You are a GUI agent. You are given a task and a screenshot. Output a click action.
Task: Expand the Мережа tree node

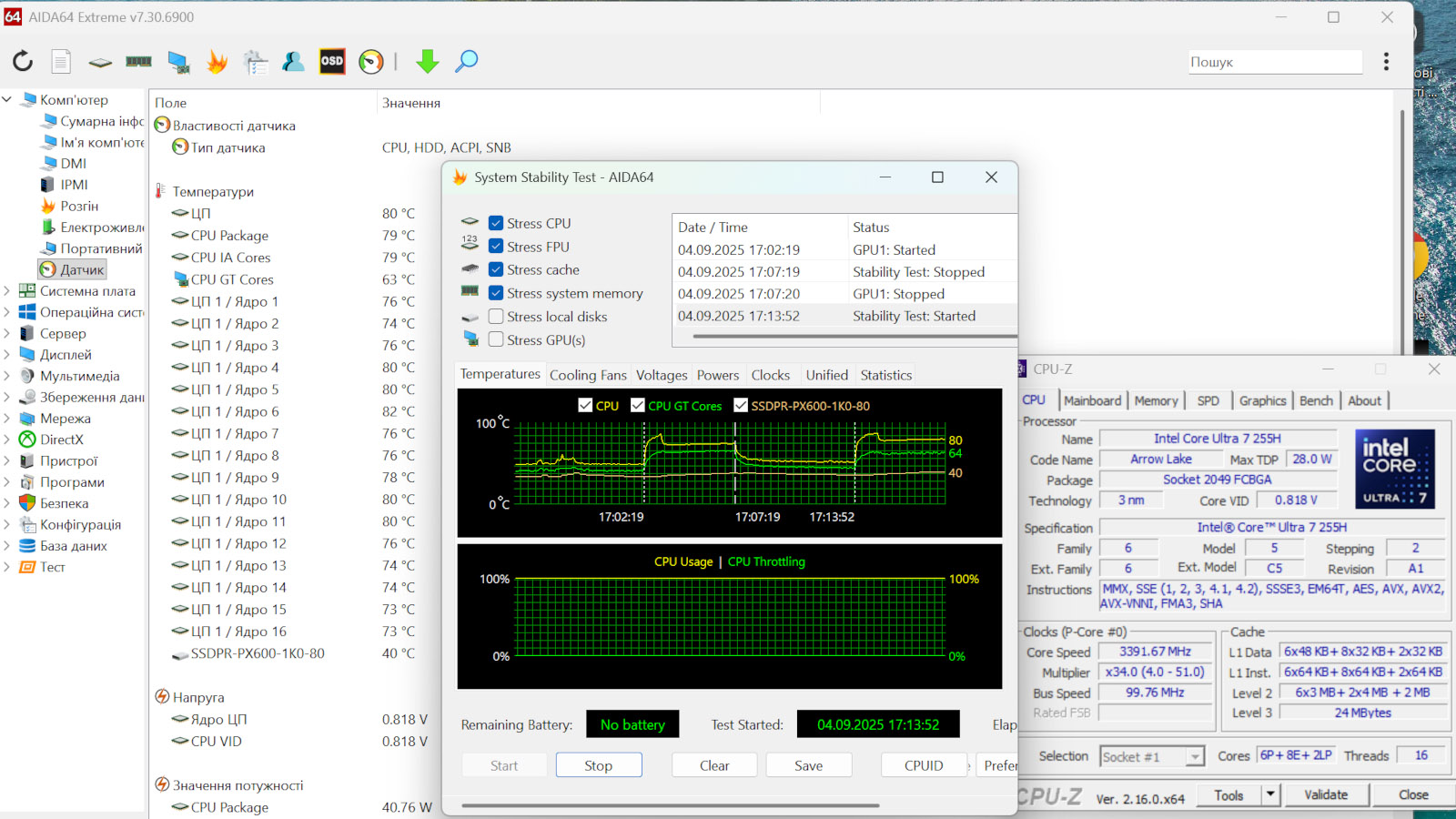click(7, 418)
